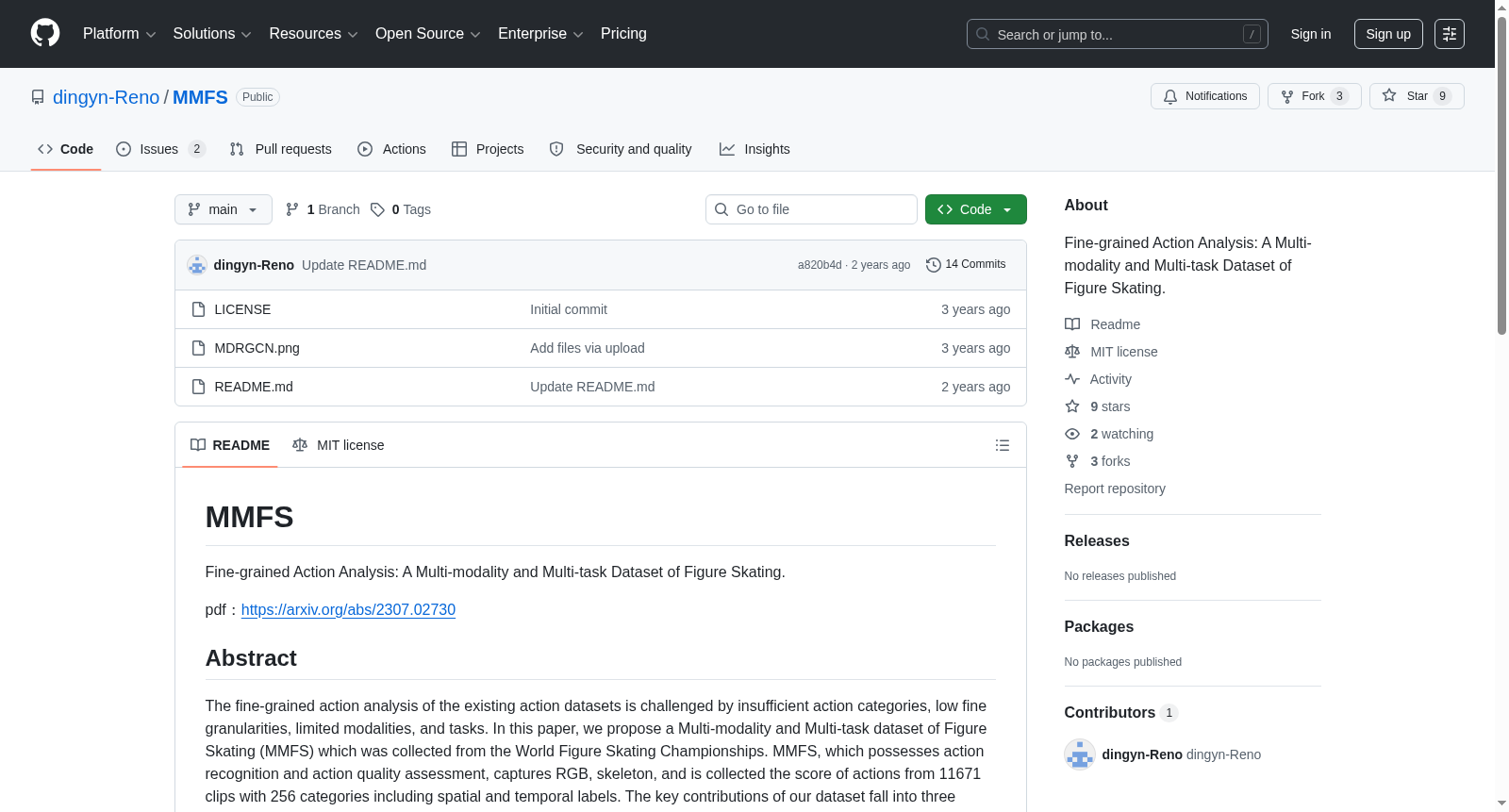Screen dimensions: 1509x812
Task: Click the dingyn-Reno commit author avatar
Action: click(x=197, y=265)
